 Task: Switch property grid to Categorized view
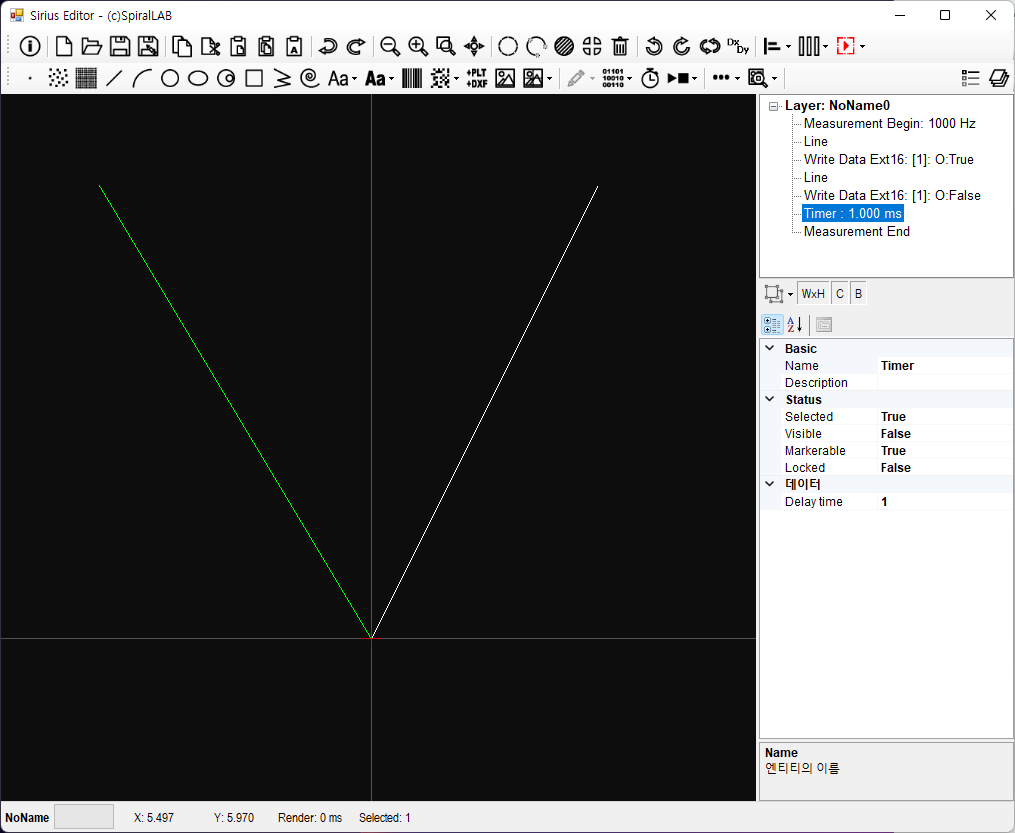tap(772, 324)
